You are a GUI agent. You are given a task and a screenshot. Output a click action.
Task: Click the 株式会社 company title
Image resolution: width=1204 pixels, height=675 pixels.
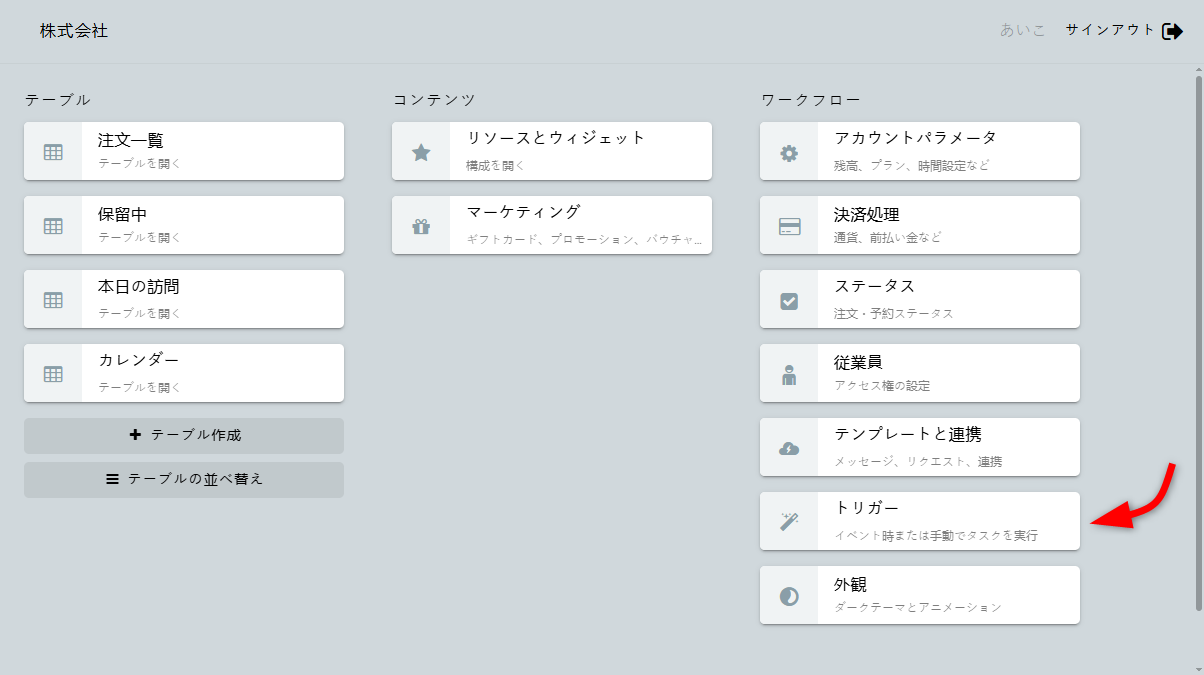[x=74, y=31]
